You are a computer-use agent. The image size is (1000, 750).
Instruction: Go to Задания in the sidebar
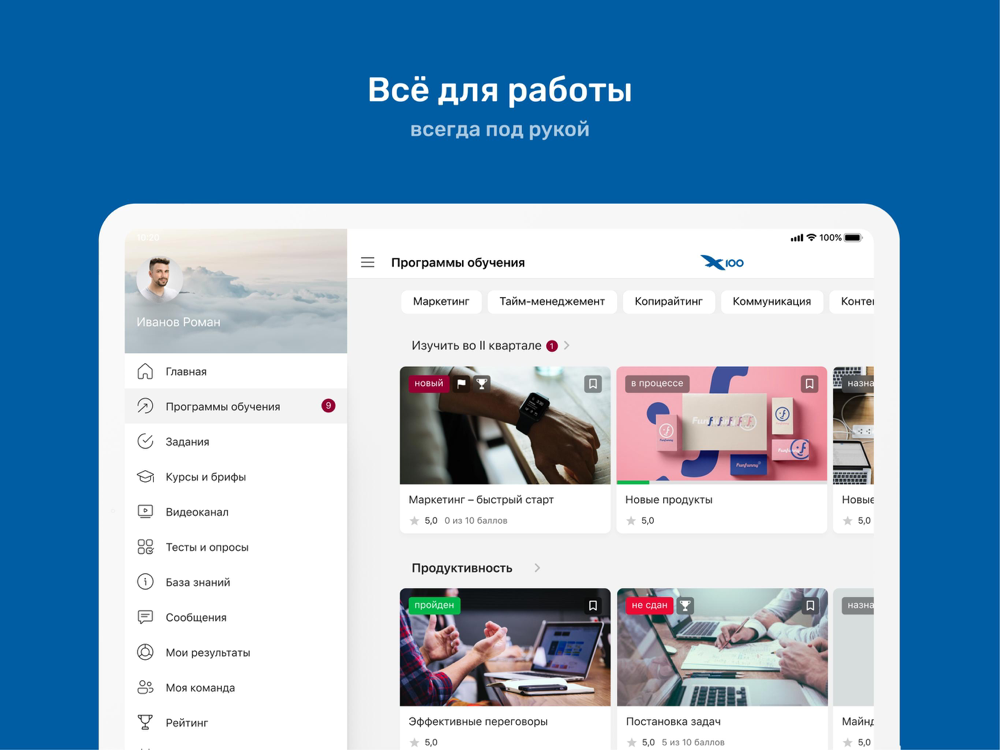236,441
